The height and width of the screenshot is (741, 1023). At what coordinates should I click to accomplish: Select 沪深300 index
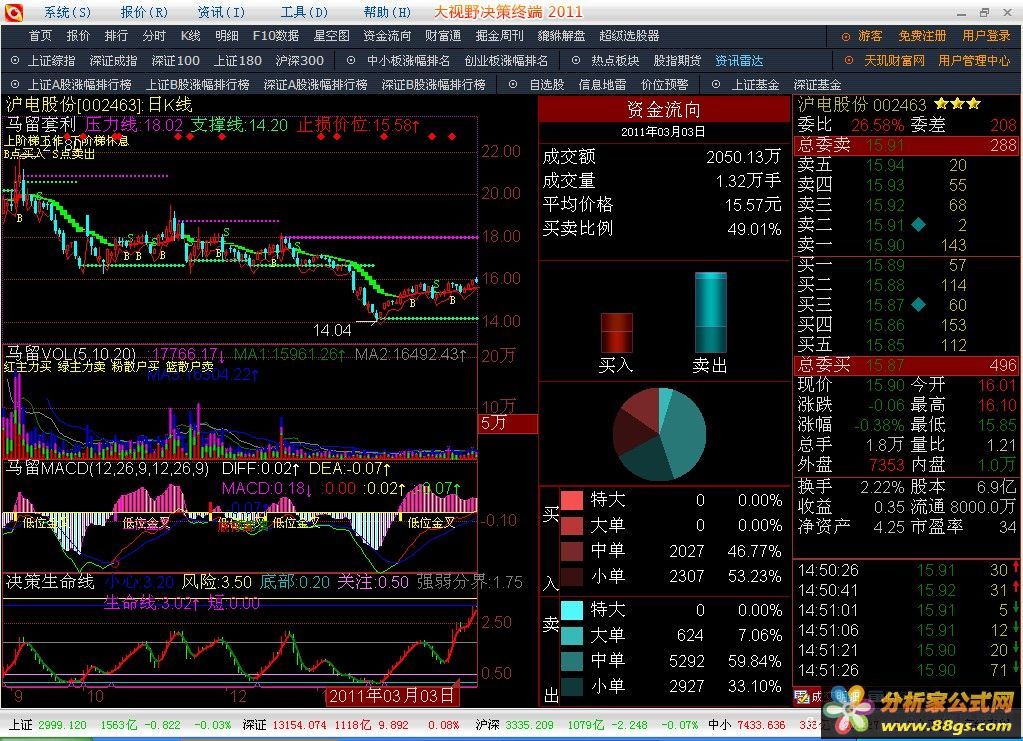(299, 61)
